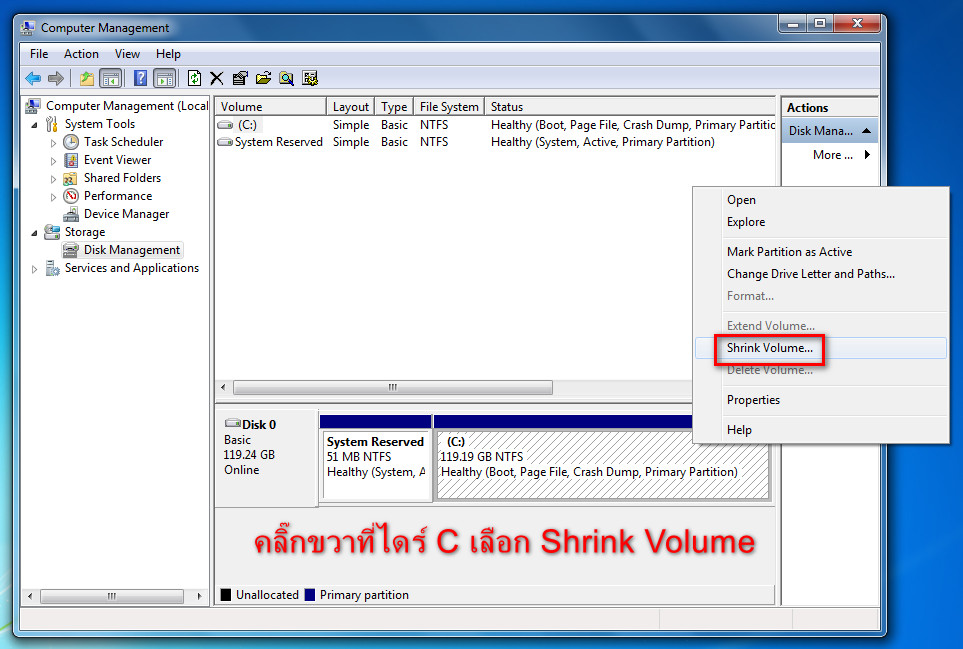Click the Disk 0 Basic disk label
963x649 pixels.
tap(267, 457)
